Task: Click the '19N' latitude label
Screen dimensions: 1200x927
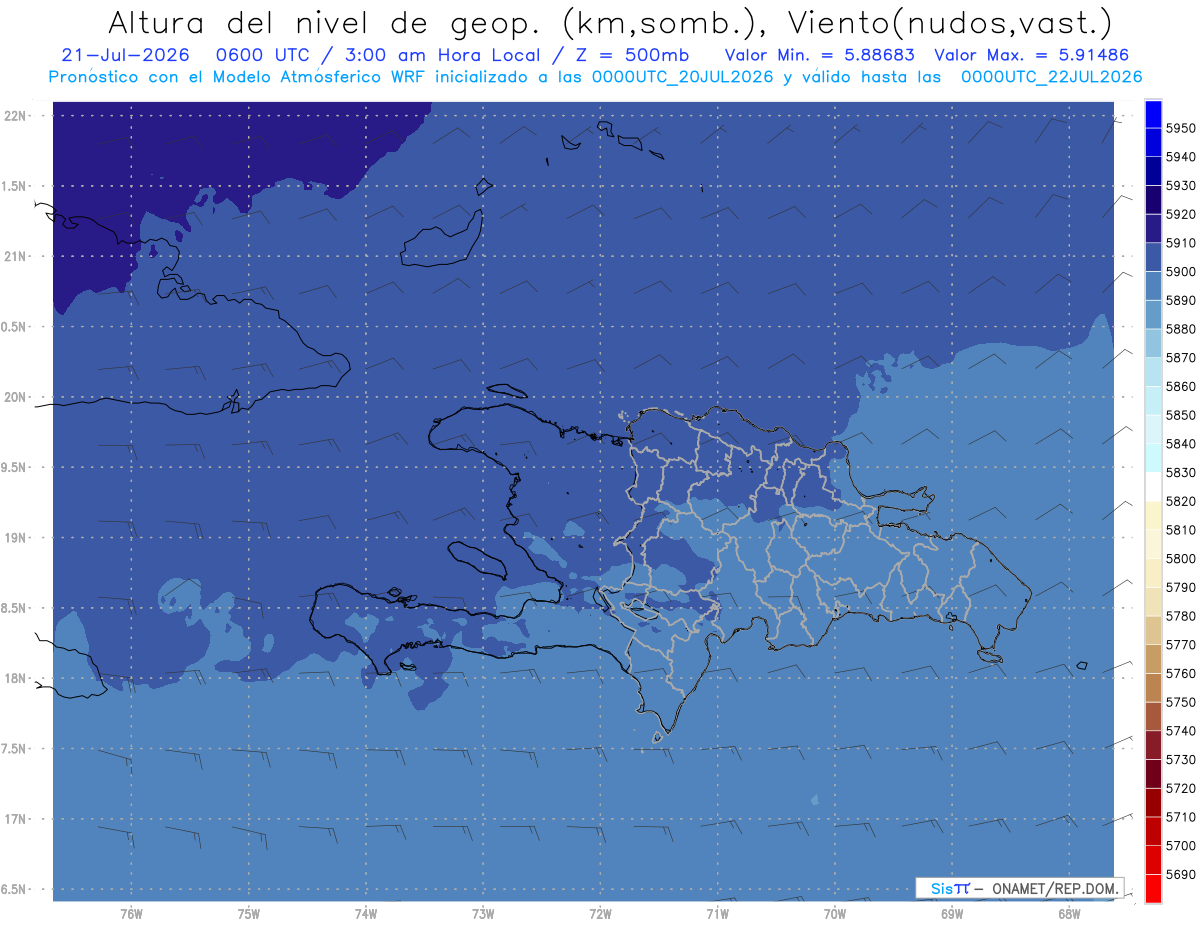Action: [15, 538]
